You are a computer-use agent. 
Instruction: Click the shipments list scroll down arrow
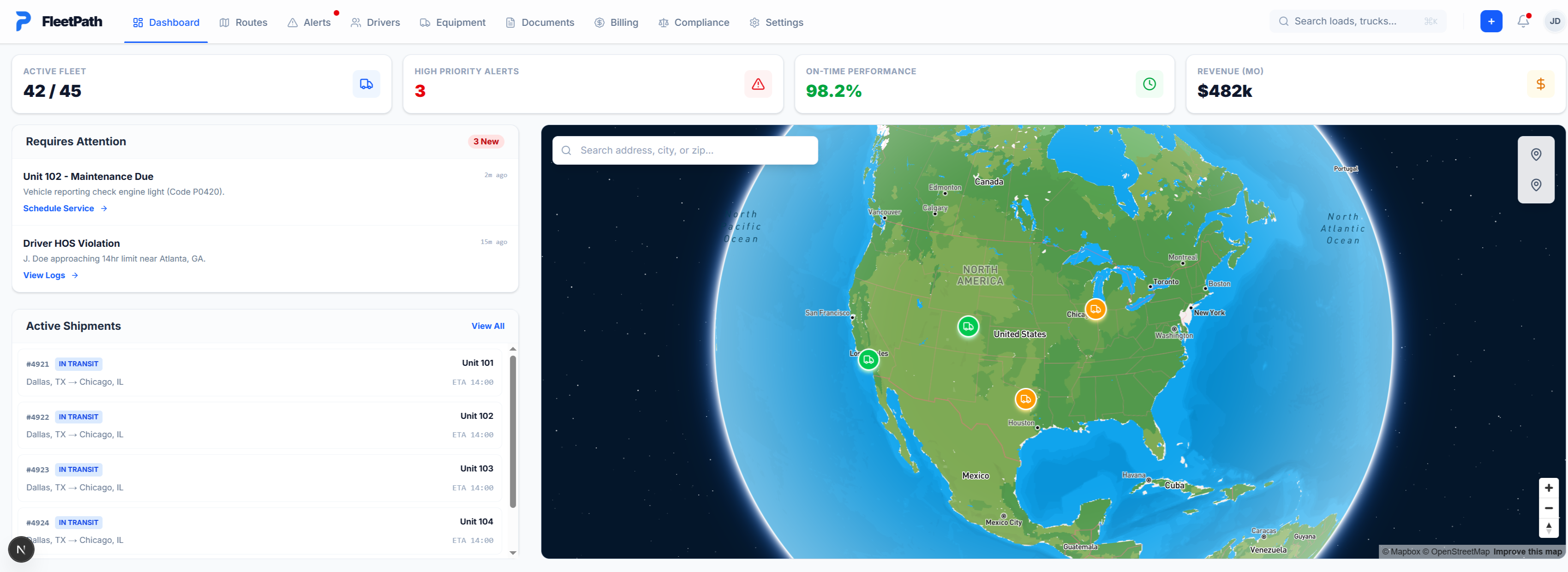[x=513, y=553]
